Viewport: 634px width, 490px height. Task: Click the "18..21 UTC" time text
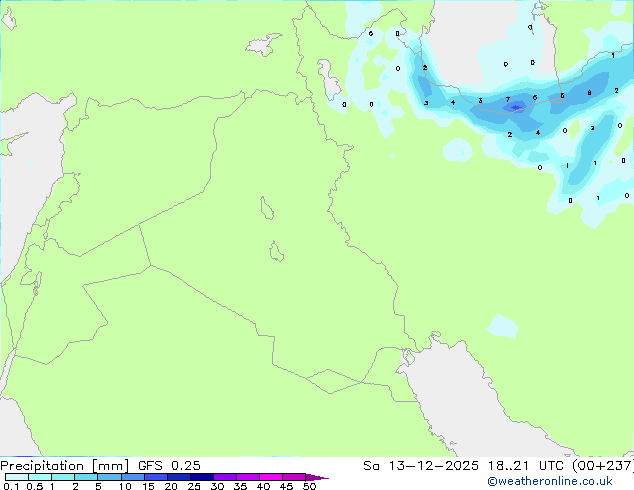point(525,466)
